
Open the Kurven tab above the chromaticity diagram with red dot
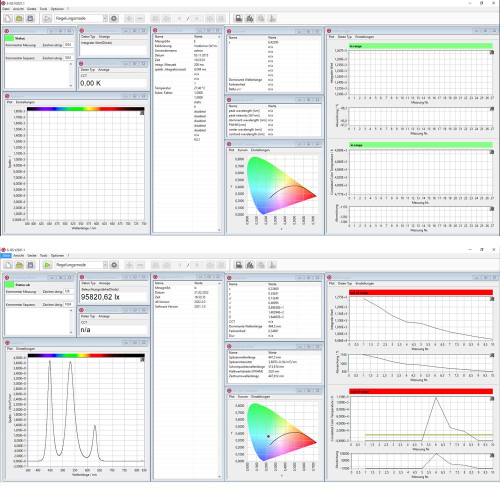(x=243, y=397)
